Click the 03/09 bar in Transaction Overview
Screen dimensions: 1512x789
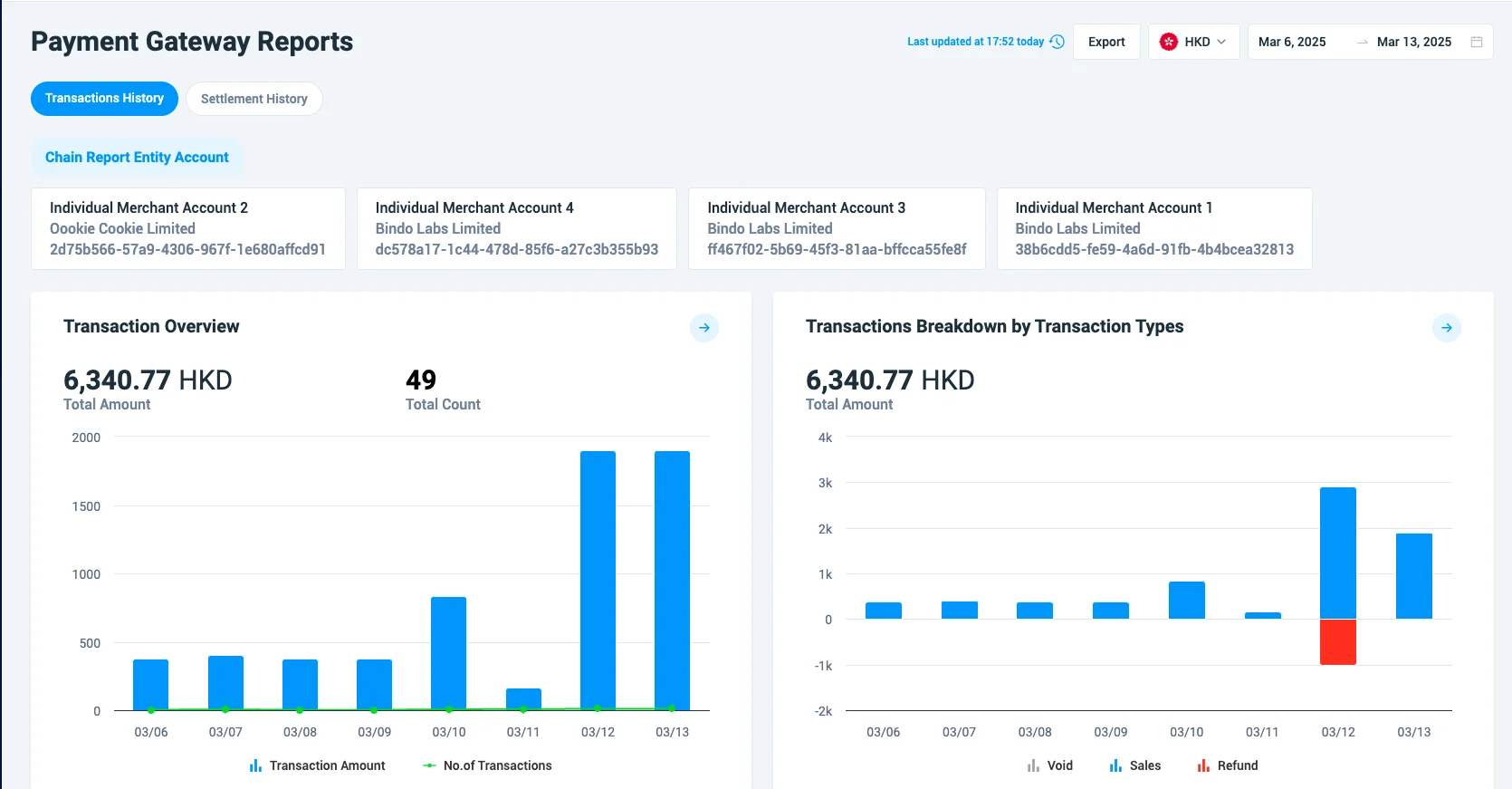point(374,685)
